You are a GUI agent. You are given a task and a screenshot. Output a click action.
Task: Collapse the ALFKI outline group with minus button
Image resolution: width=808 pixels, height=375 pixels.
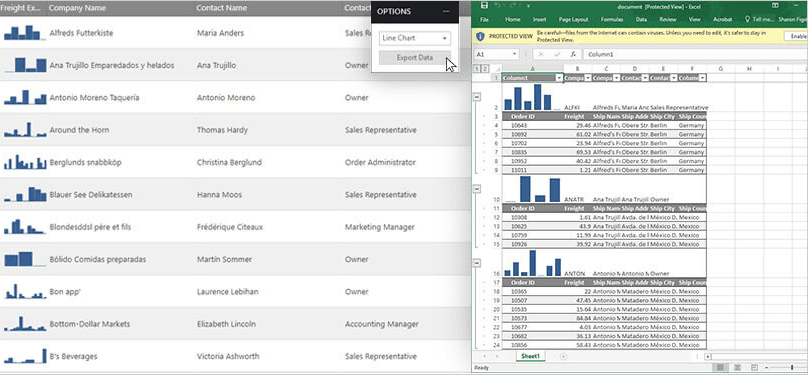click(x=477, y=97)
